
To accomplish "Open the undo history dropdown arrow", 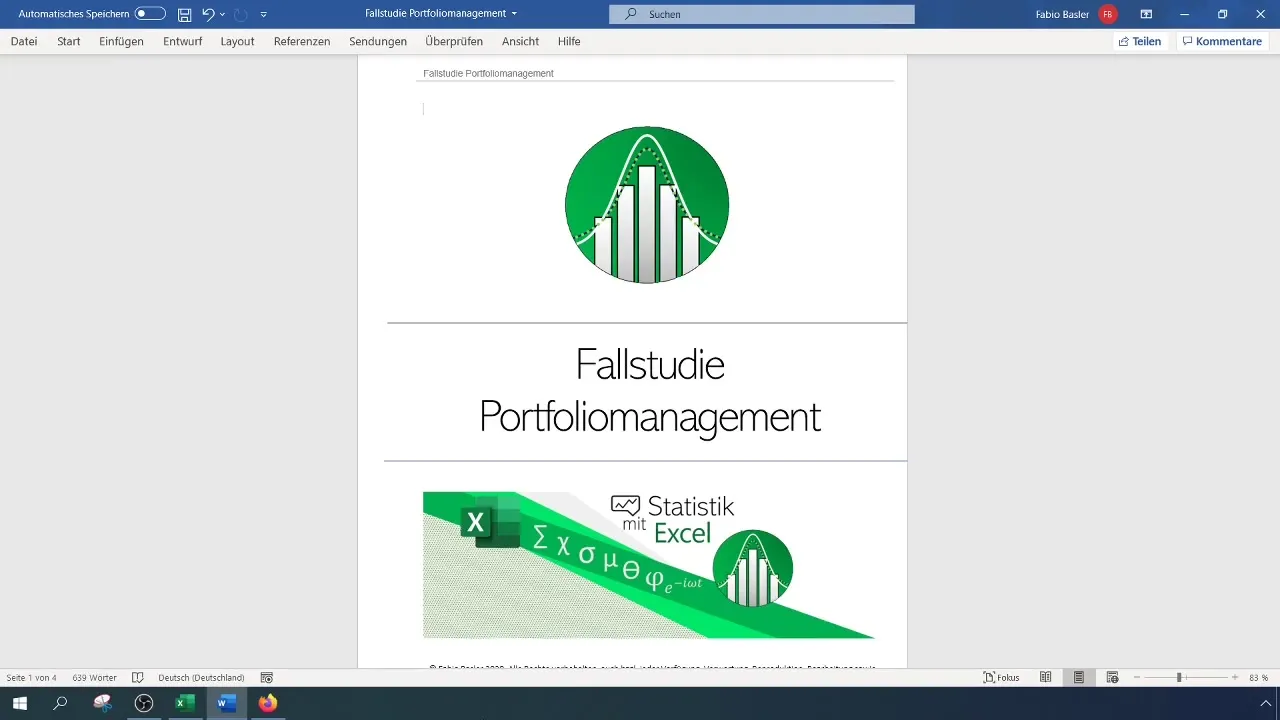I will coord(222,14).
